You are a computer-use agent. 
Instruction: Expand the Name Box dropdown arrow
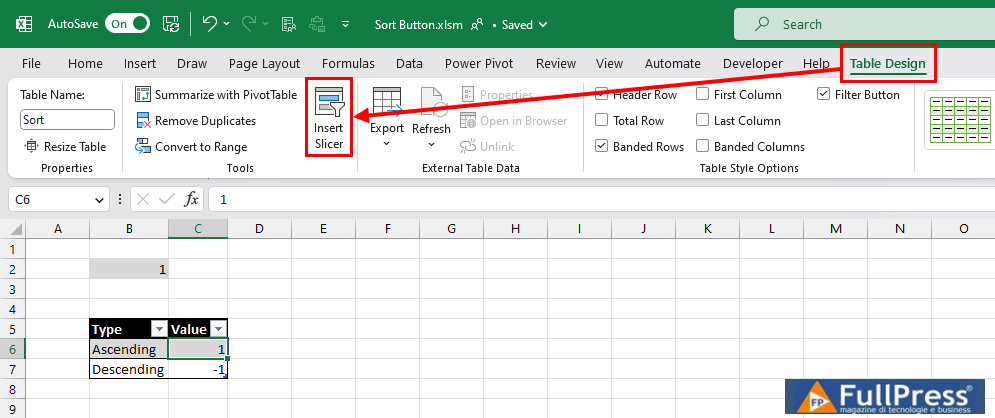(99, 199)
